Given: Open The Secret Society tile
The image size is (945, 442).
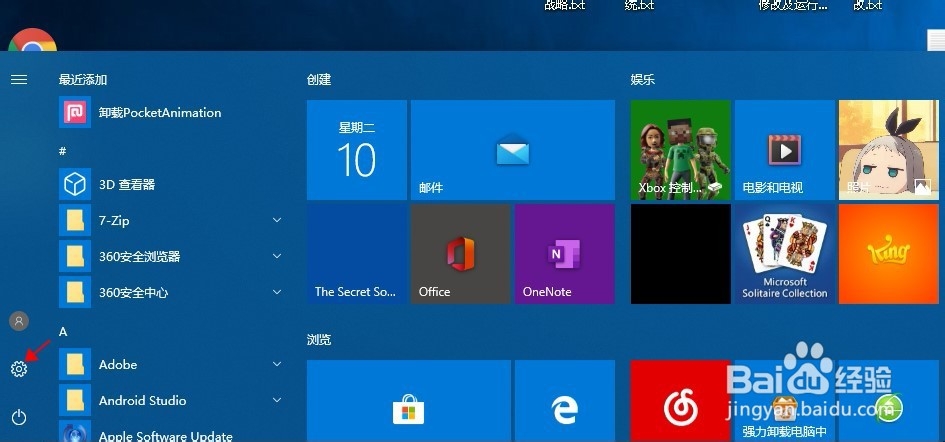Looking at the screenshot, I should [357, 254].
